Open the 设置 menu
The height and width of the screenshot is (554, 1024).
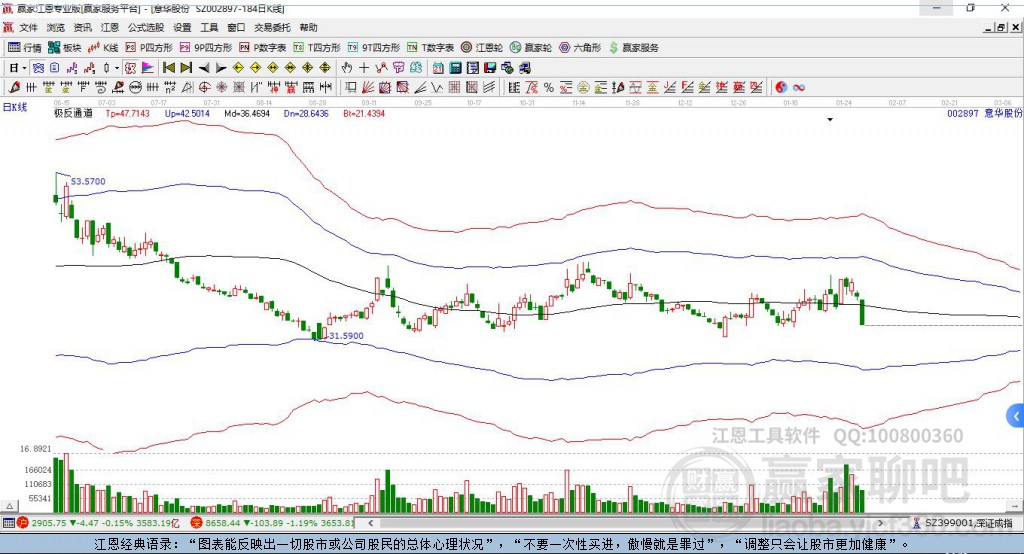pos(182,27)
